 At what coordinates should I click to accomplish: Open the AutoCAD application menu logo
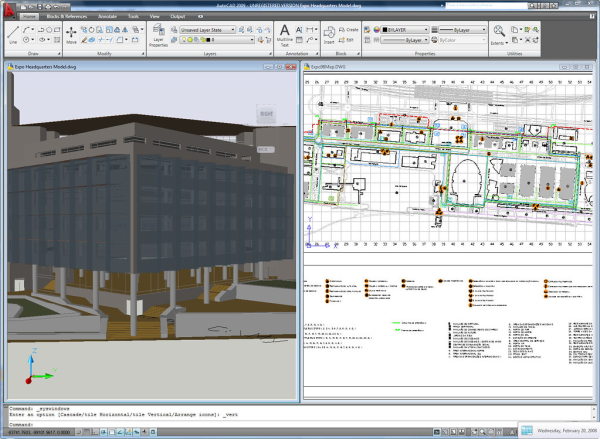(x=9, y=8)
